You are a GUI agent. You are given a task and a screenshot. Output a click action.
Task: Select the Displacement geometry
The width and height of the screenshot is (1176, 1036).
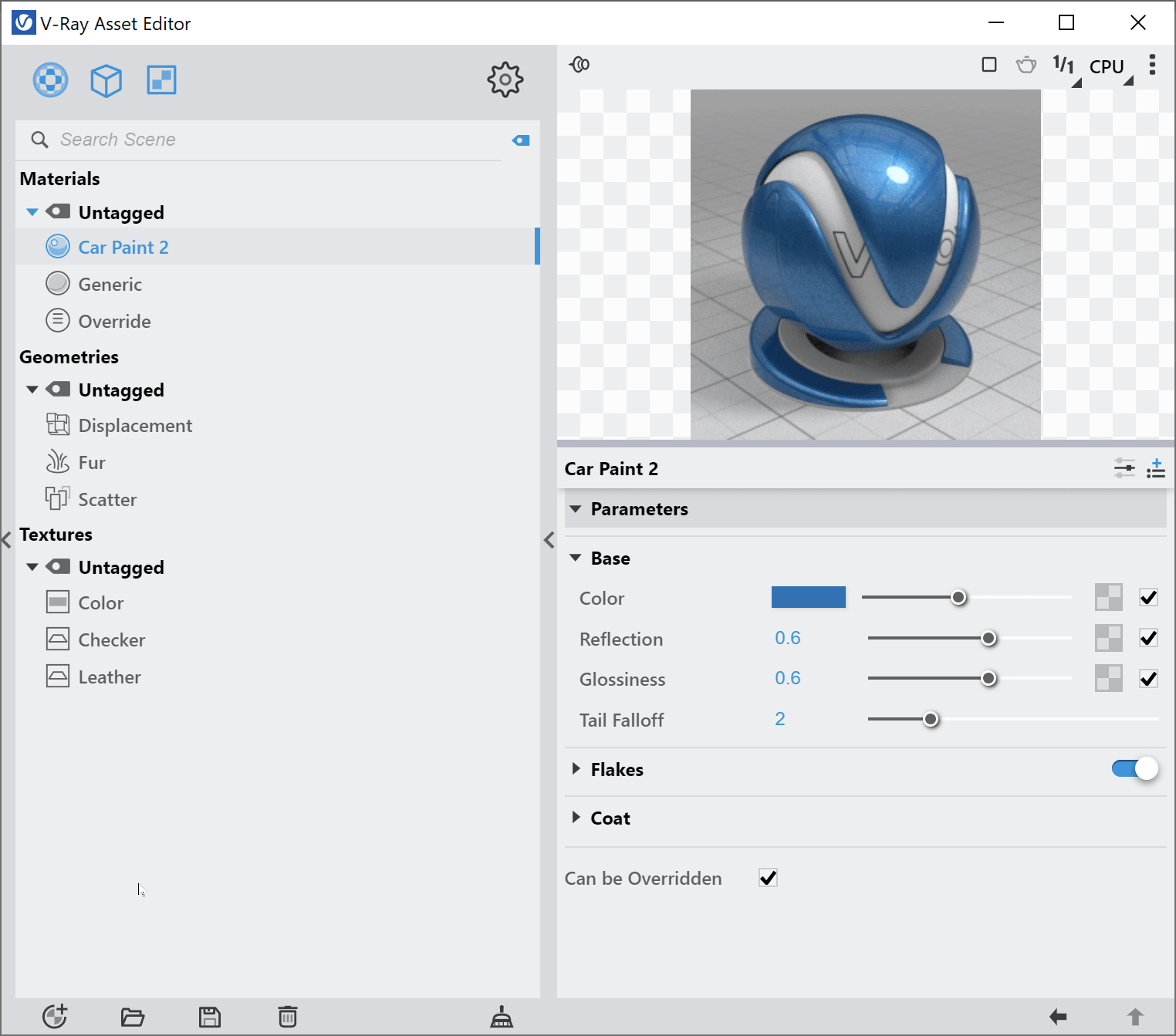pyautogui.click(x=278, y=425)
